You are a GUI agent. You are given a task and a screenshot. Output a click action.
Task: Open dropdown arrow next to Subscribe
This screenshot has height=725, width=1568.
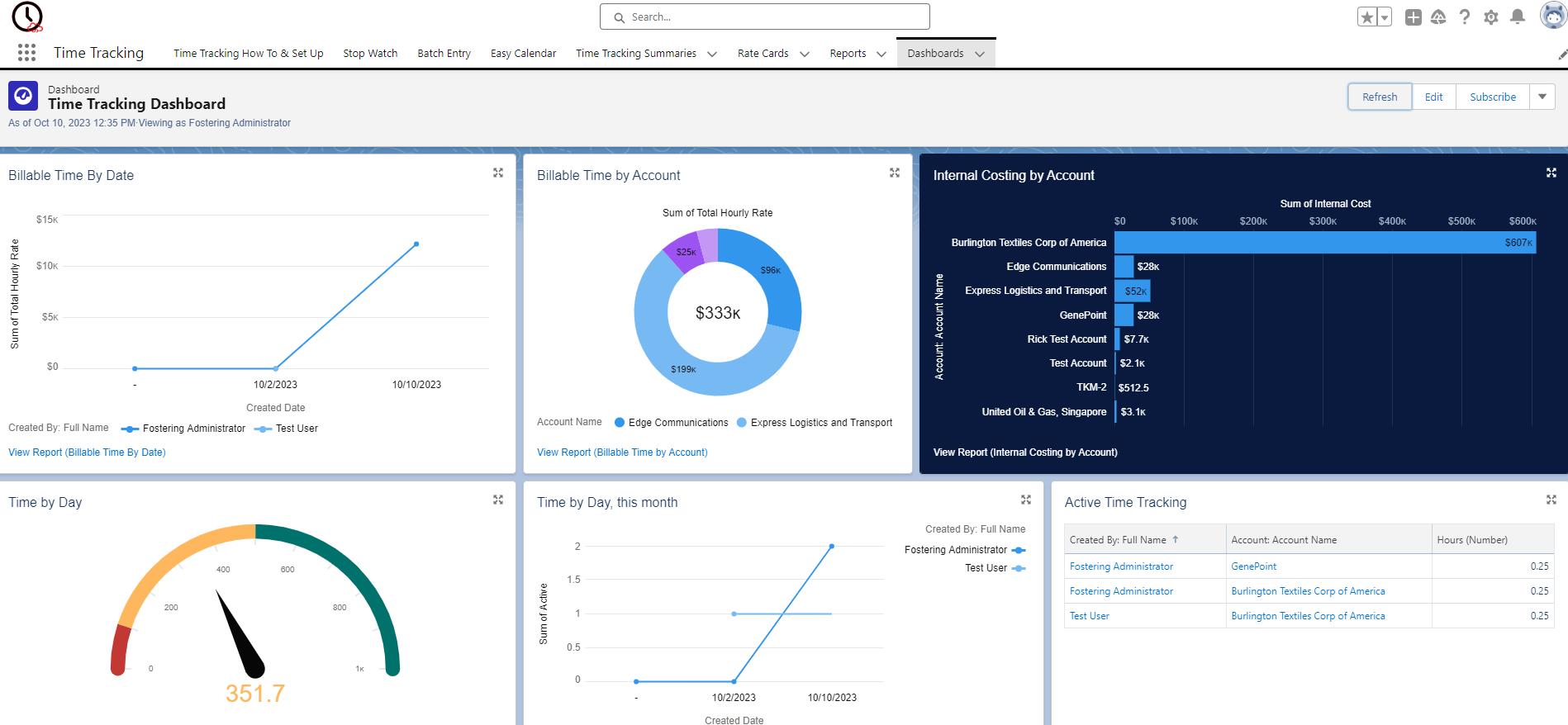pos(1542,97)
